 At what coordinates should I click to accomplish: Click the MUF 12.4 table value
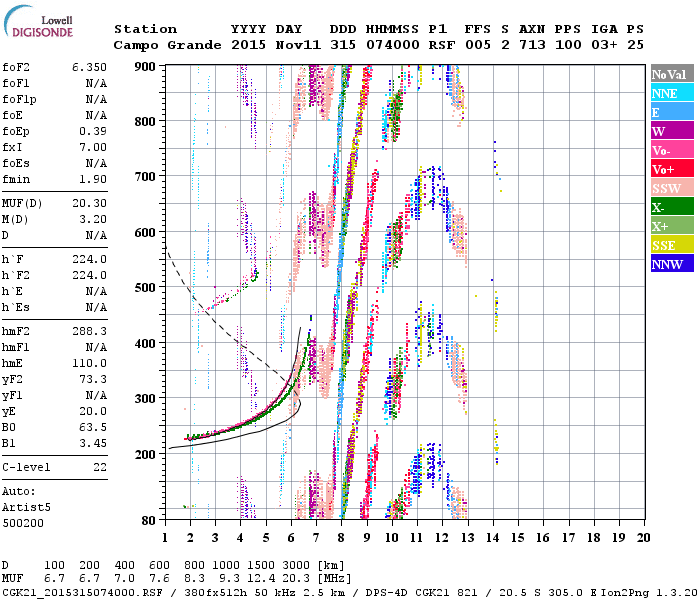tap(261, 579)
